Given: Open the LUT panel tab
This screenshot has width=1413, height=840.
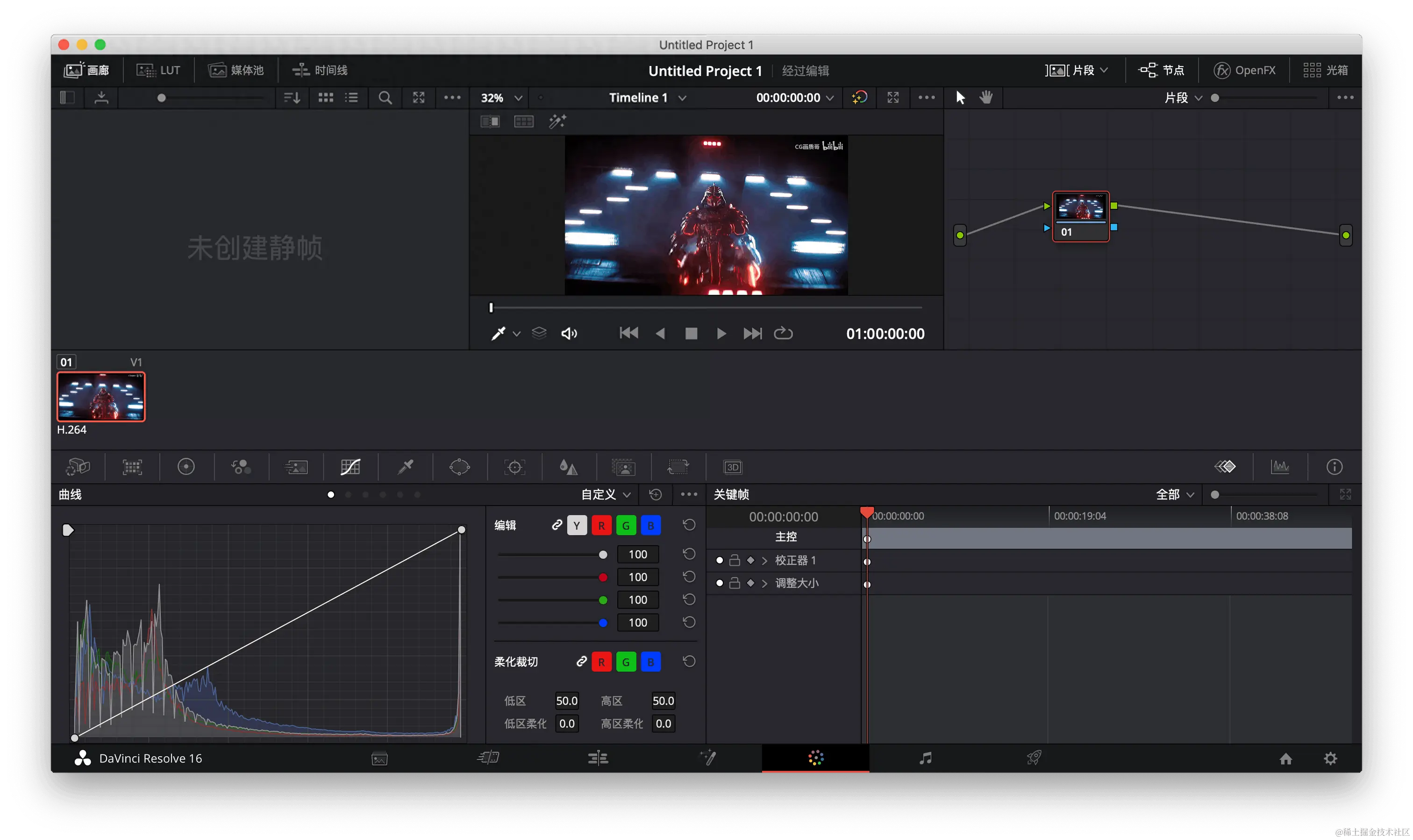Looking at the screenshot, I should [x=158, y=70].
